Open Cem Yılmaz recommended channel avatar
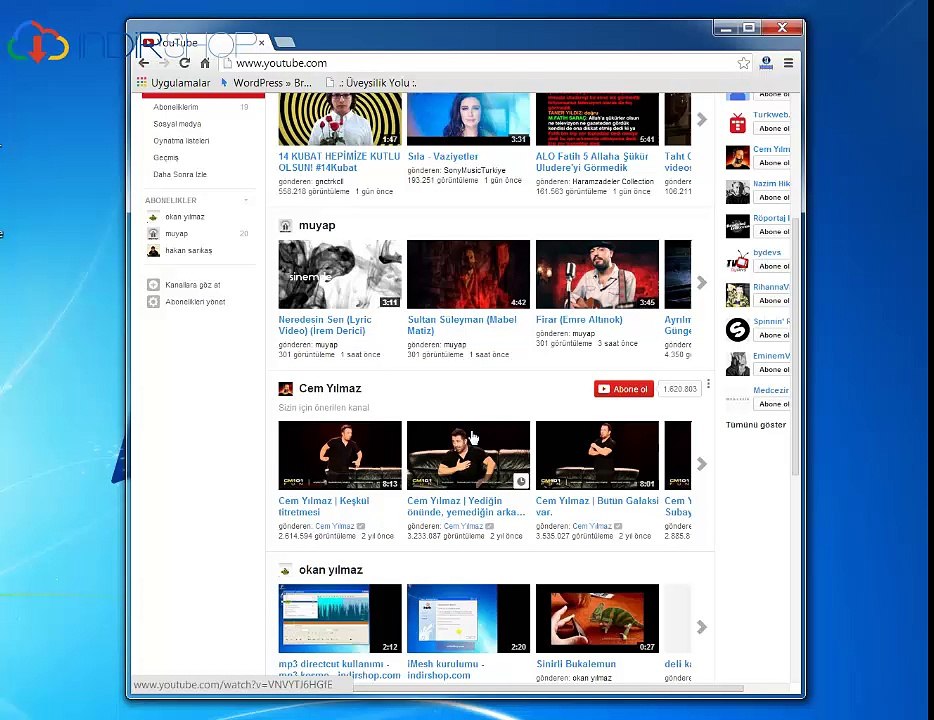This screenshot has height=720, width=934. pos(737,158)
